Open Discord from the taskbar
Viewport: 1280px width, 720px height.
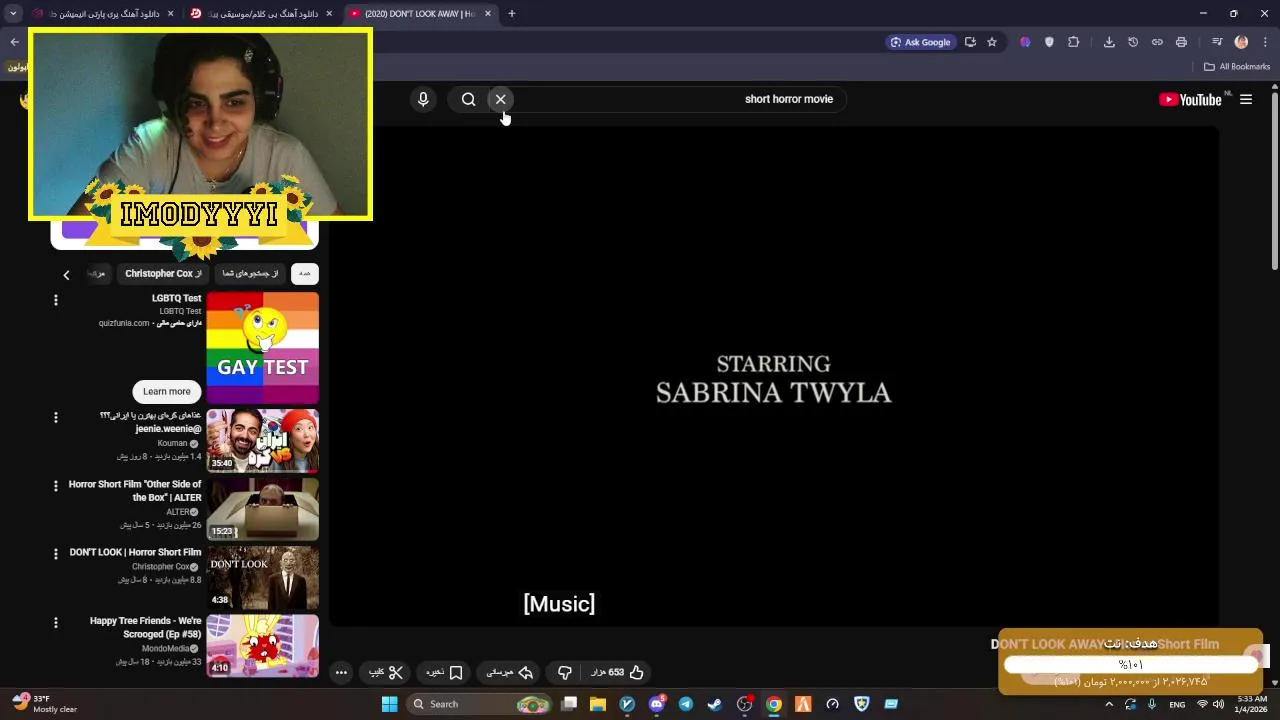click(x=657, y=704)
